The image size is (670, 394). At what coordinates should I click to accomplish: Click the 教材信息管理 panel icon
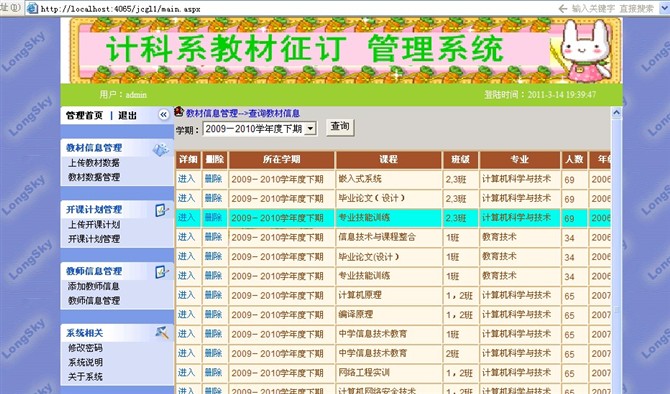coord(161,149)
